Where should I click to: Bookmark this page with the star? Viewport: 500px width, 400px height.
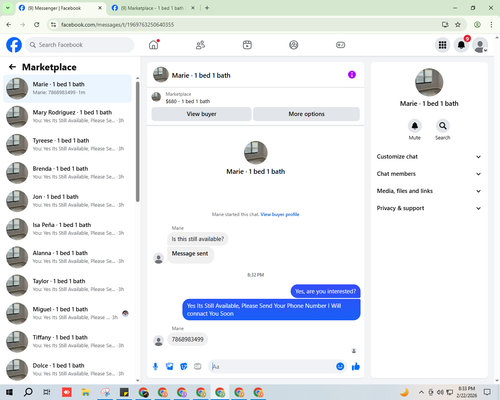[x=458, y=25]
